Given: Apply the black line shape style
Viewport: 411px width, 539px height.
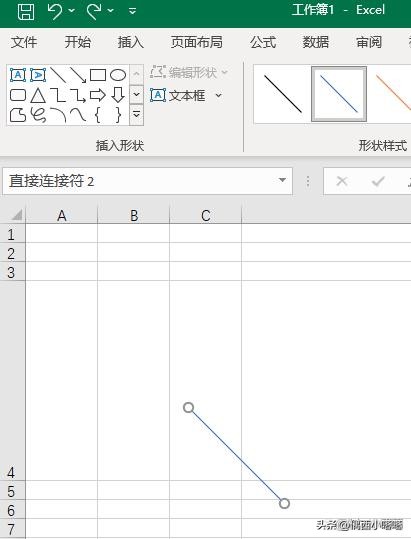Looking at the screenshot, I should [283, 94].
